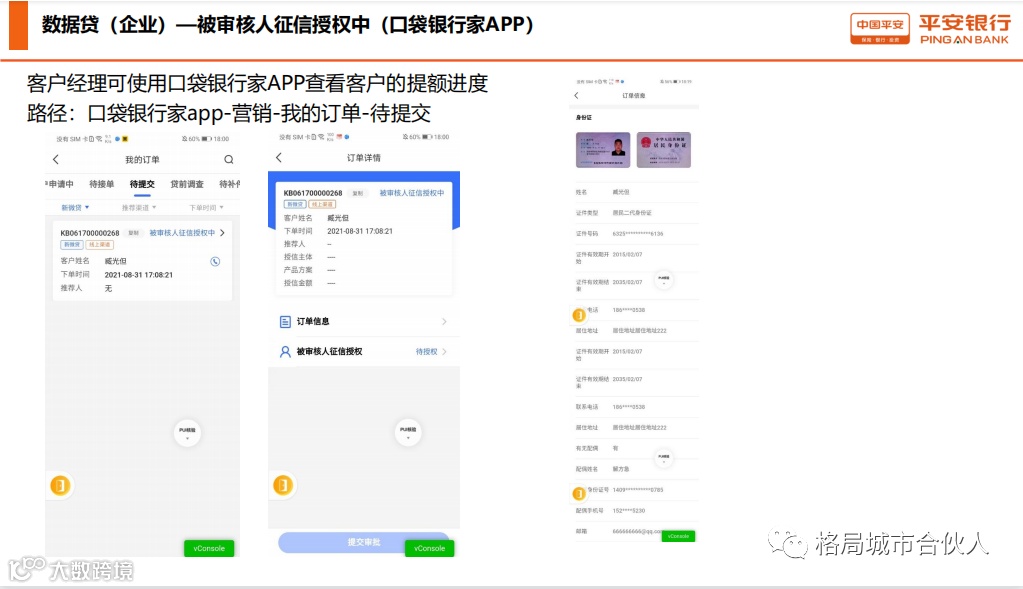Open vConsole on 订单详情 screen

coord(429,549)
